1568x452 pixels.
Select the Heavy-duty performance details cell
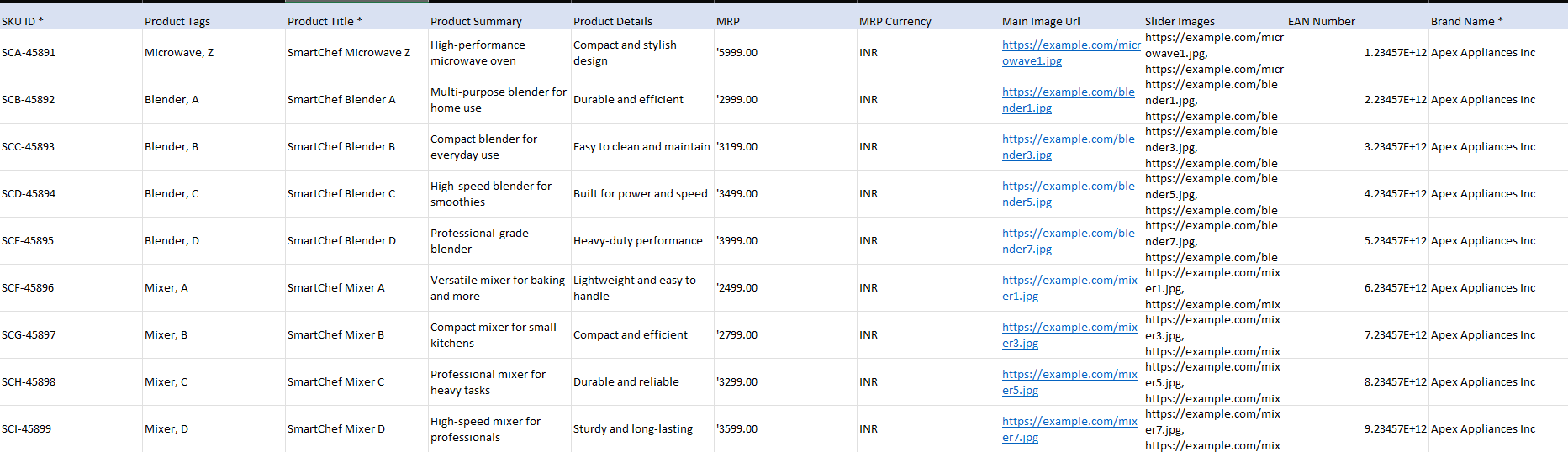point(642,241)
